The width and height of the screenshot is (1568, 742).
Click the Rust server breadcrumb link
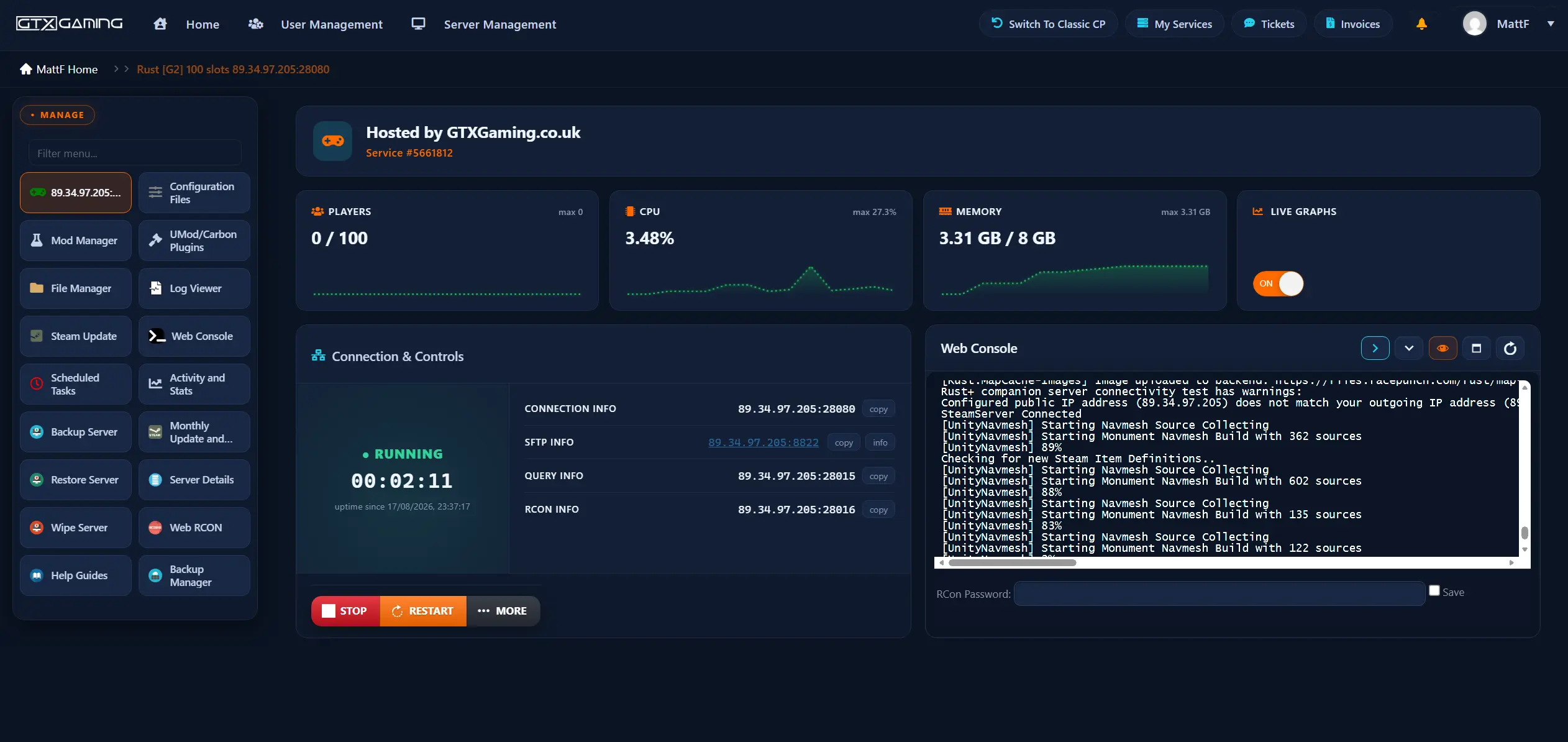coord(233,69)
